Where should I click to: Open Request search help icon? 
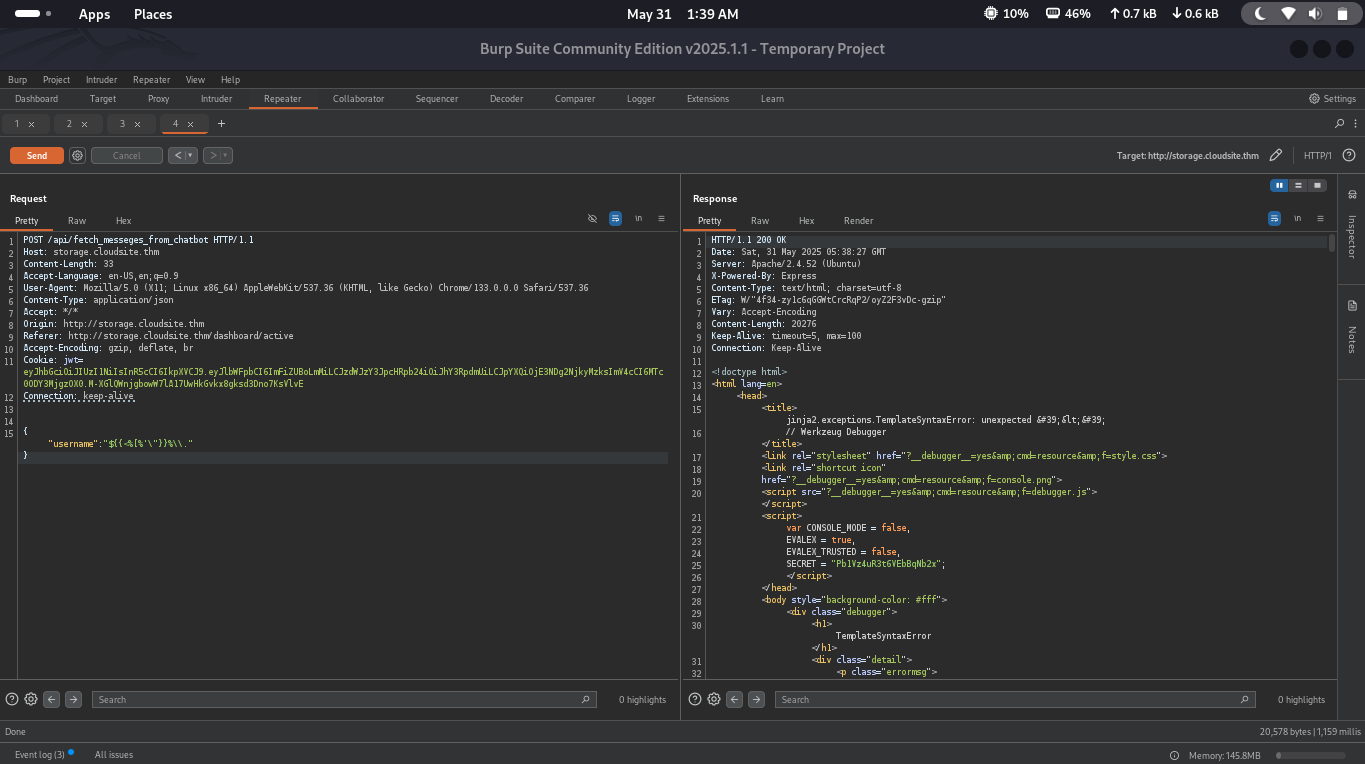click(12, 699)
